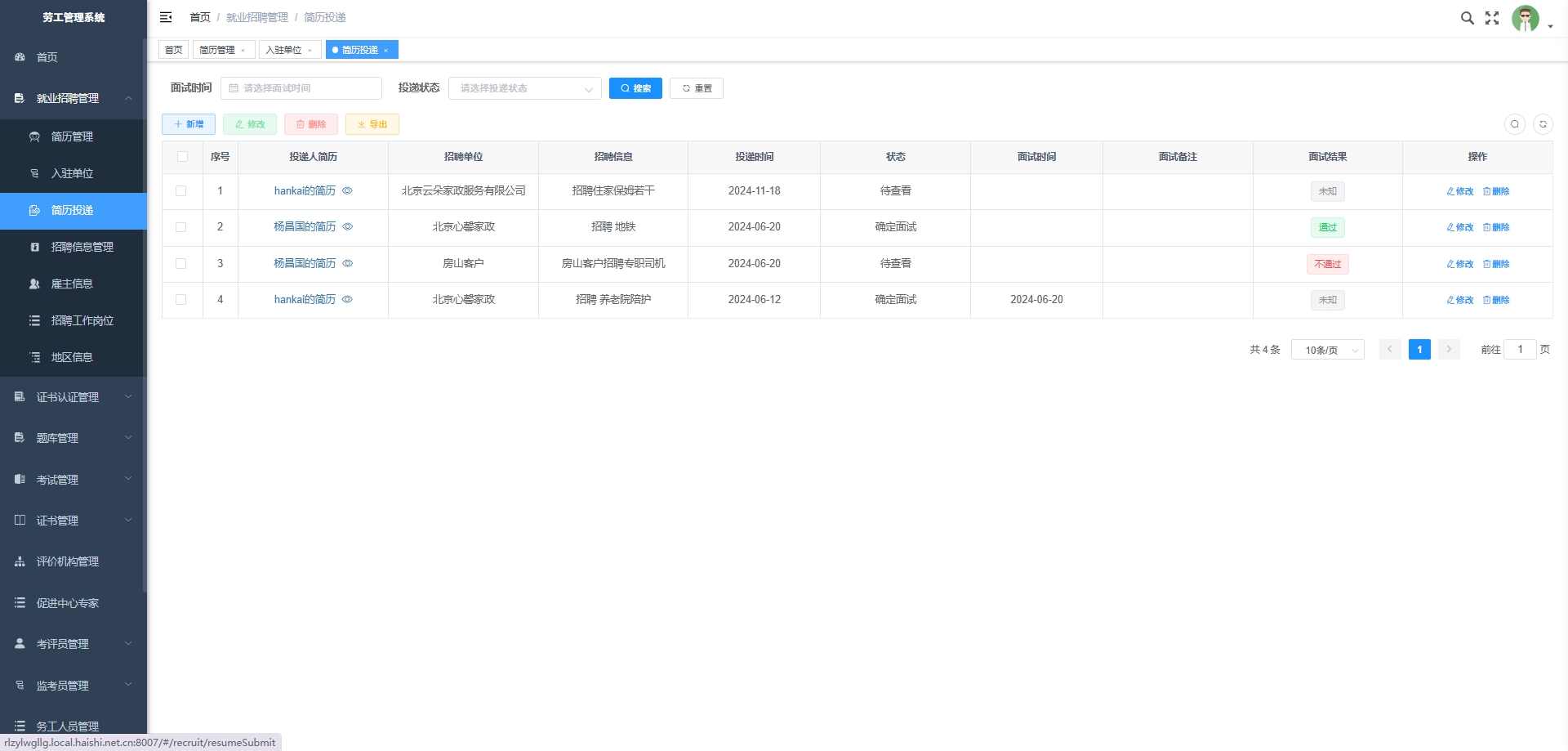Click 删除 in row 1
This screenshot has height=751, width=1568.
[x=1496, y=191]
